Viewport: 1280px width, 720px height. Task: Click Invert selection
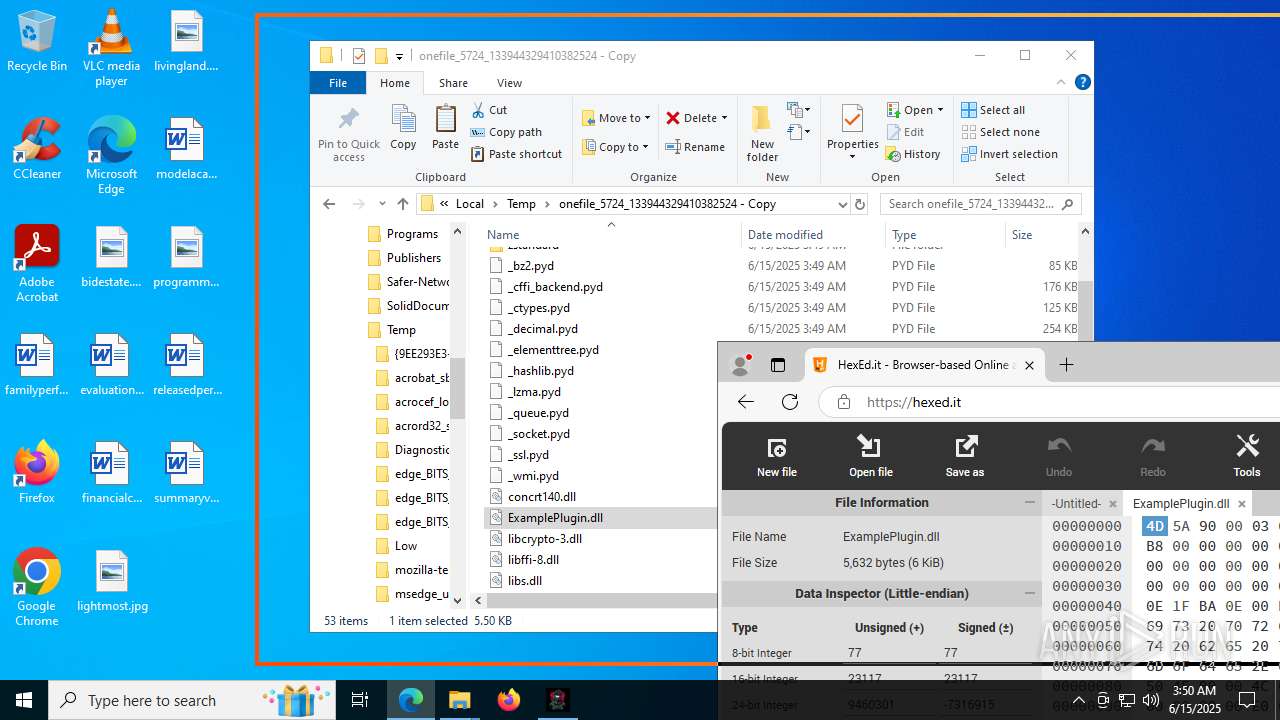[x=1009, y=154]
